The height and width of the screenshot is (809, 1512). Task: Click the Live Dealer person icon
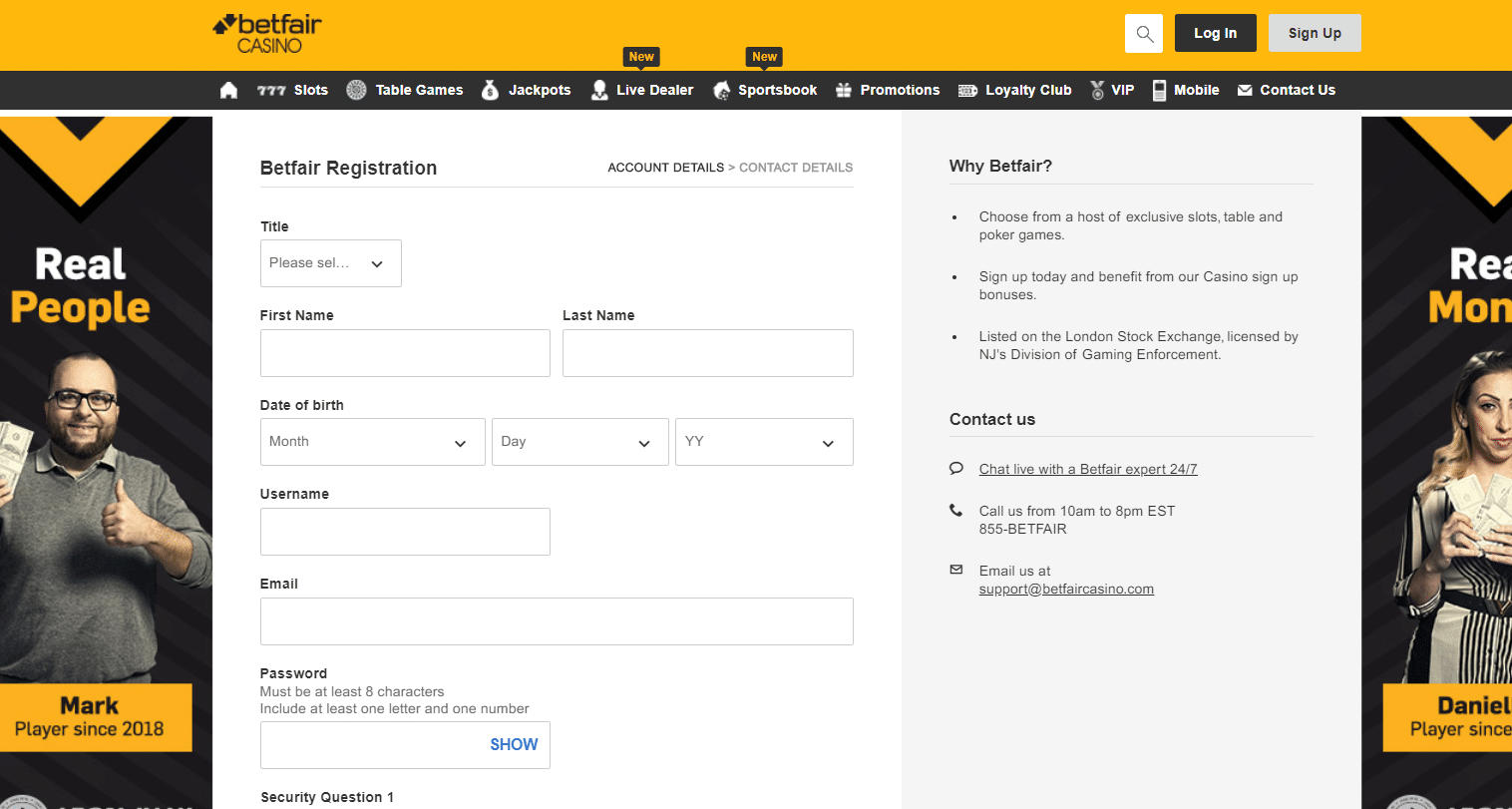point(599,90)
